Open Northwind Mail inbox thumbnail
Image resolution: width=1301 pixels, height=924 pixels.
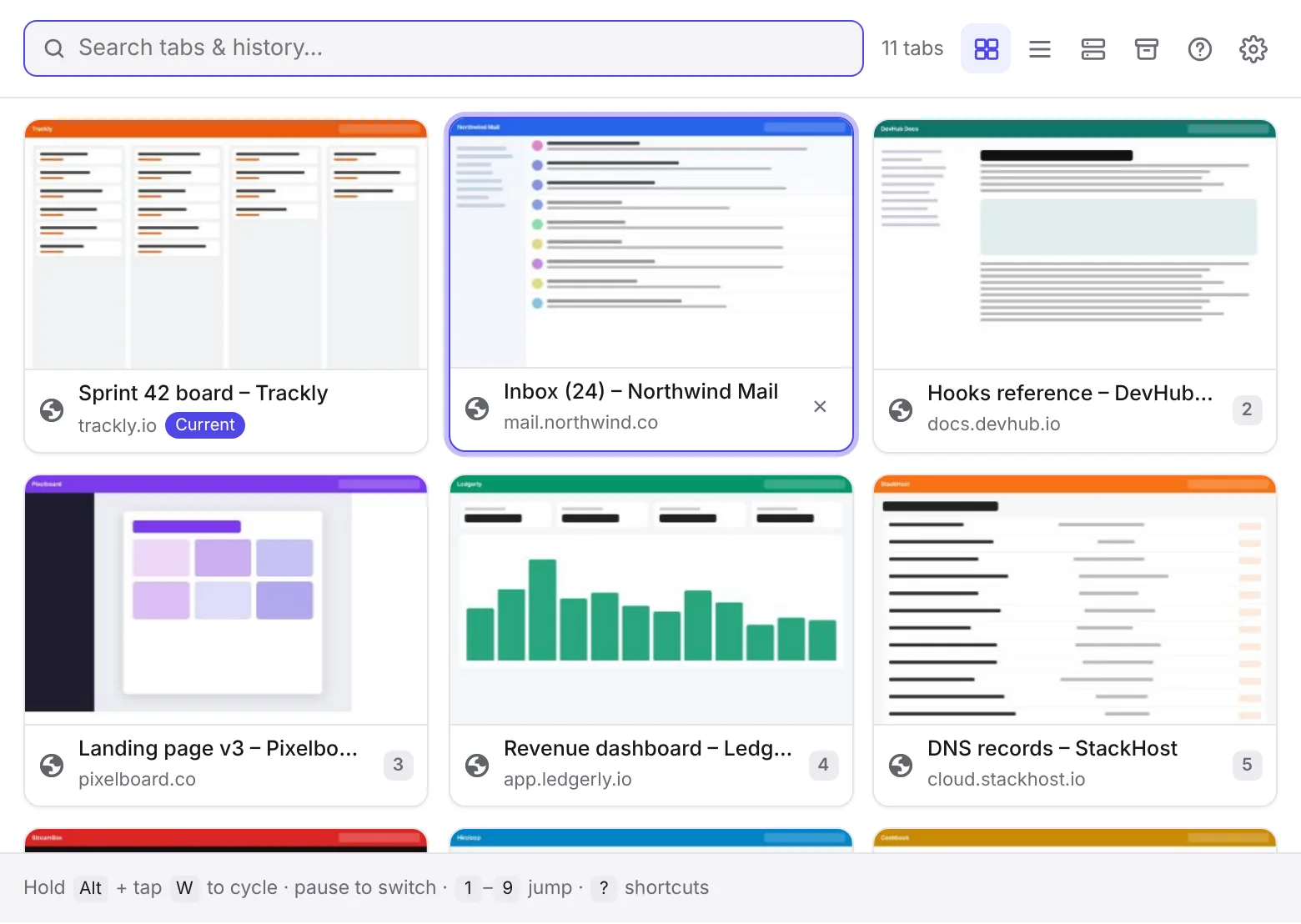651,243
